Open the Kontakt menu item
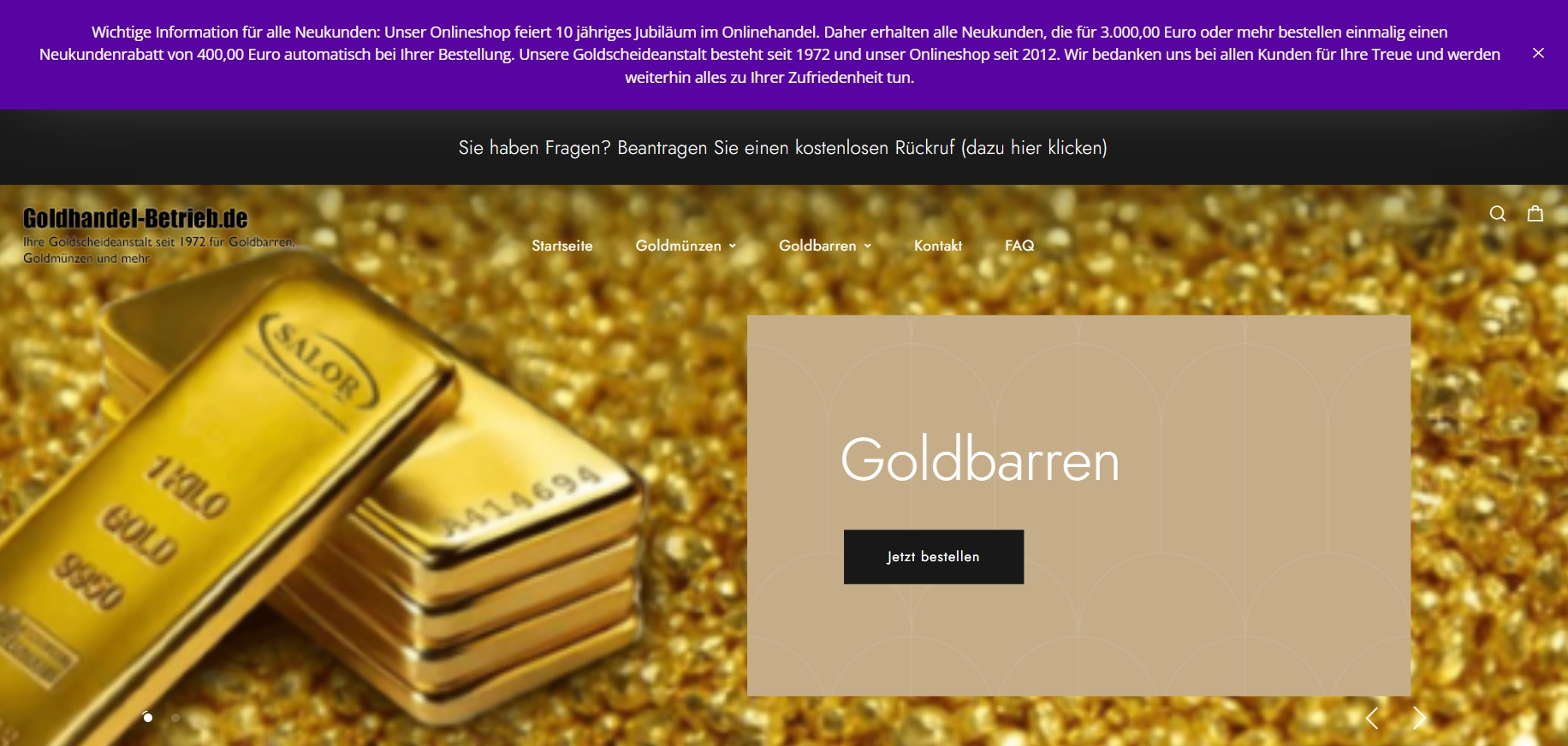Image resolution: width=1568 pixels, height=746 pixels. tap(938, 246)
